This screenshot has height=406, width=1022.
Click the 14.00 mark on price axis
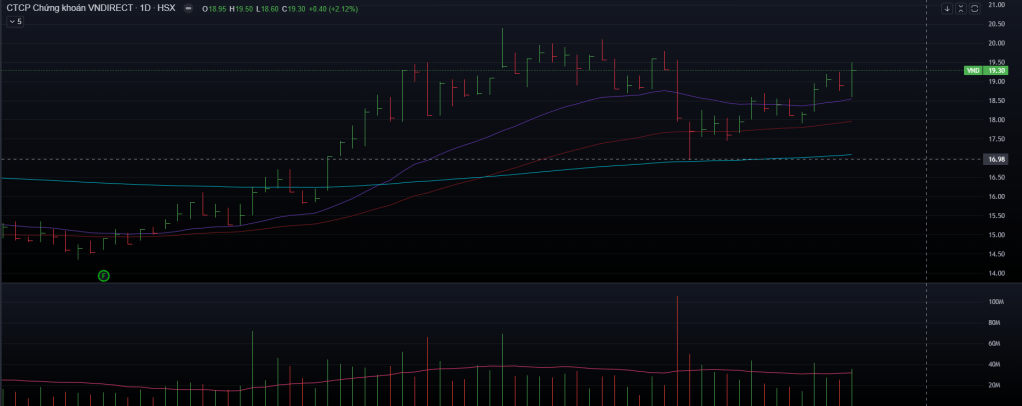pyautogui.click(x=995, y=274)
